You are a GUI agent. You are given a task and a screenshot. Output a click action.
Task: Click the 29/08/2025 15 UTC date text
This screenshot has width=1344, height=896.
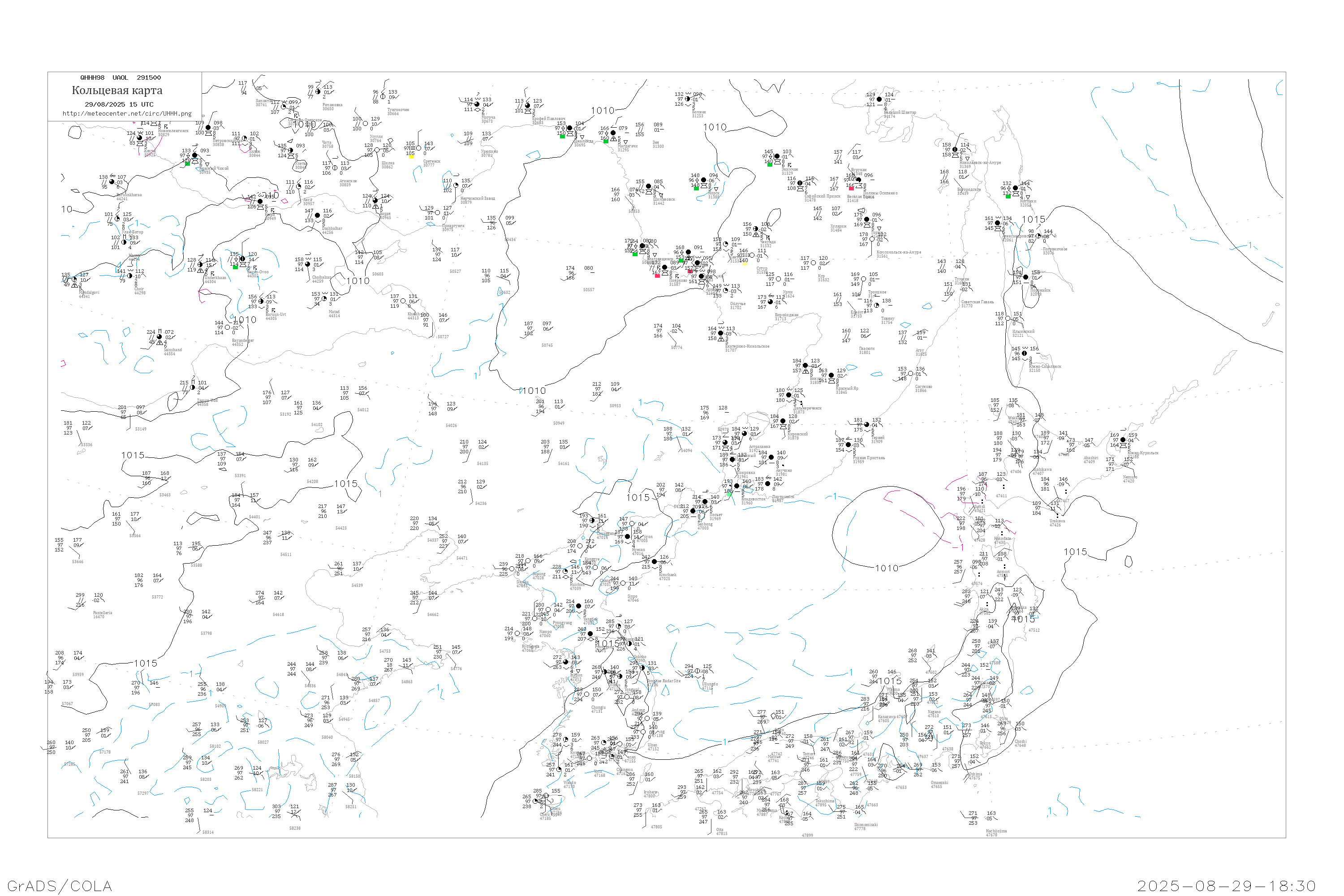click(119, 104)
